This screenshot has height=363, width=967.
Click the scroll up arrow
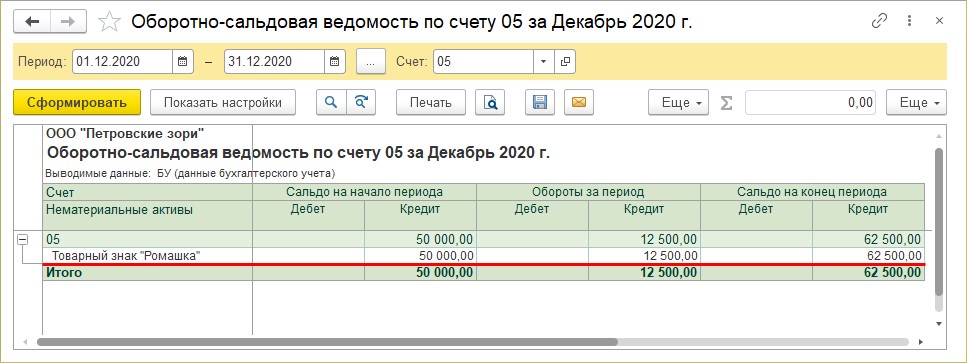tap(939, 136)
